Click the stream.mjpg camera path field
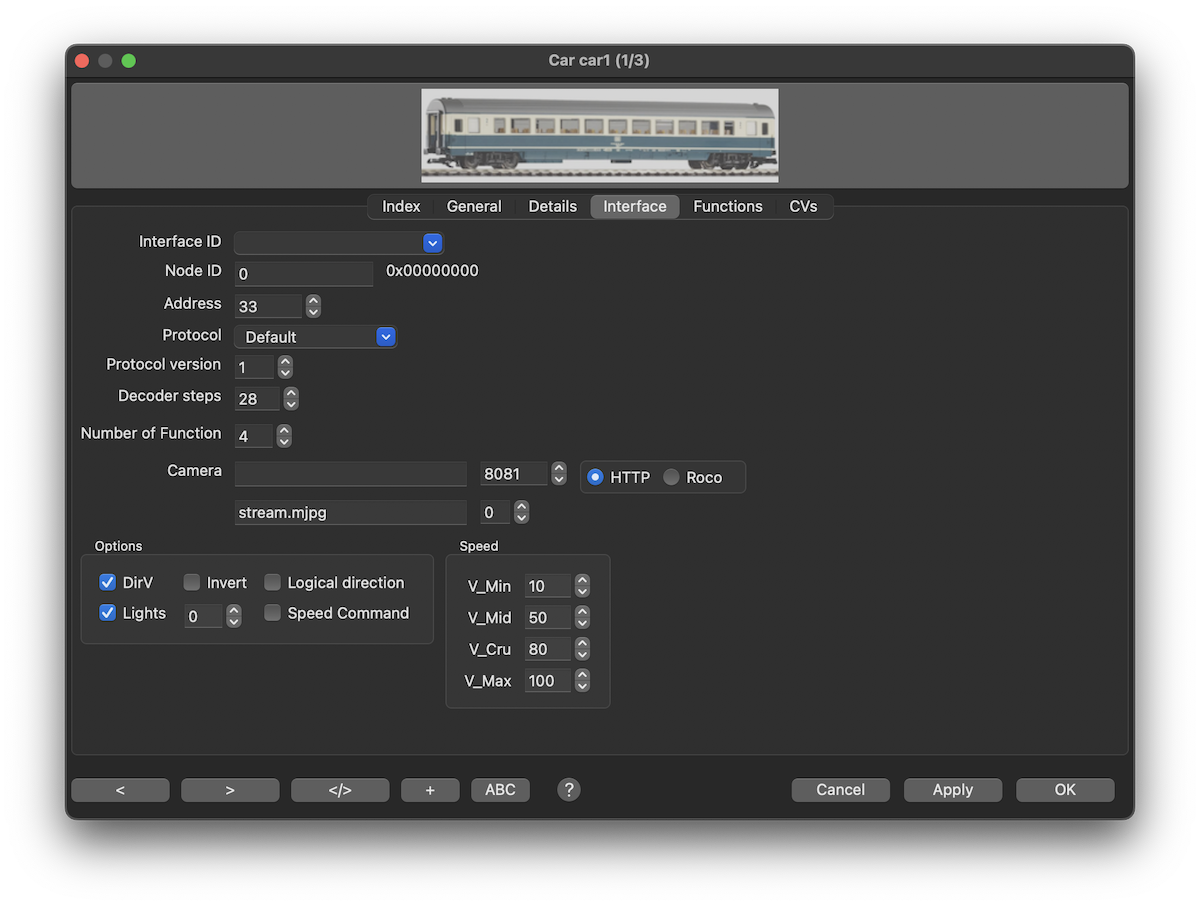Image resolution: width=1200 pixels, height=906 pixels. (350, 512)
